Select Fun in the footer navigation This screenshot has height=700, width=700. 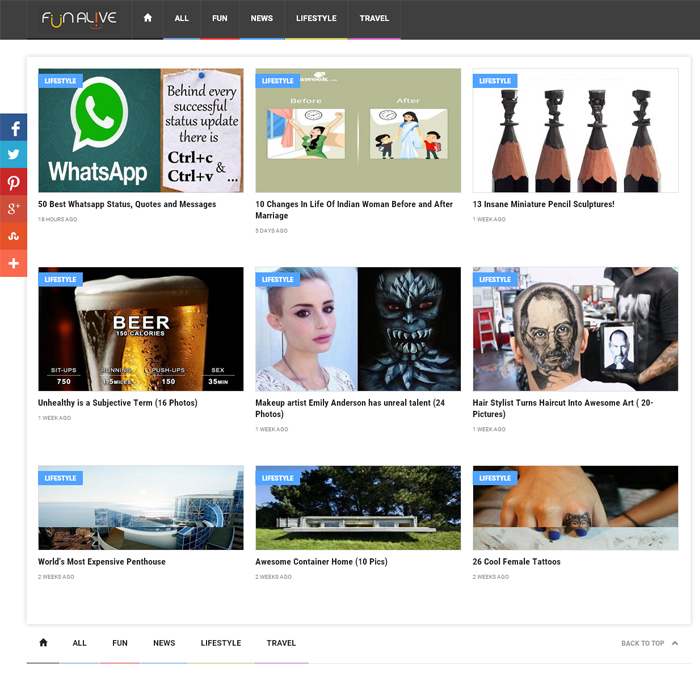(120, 643)
